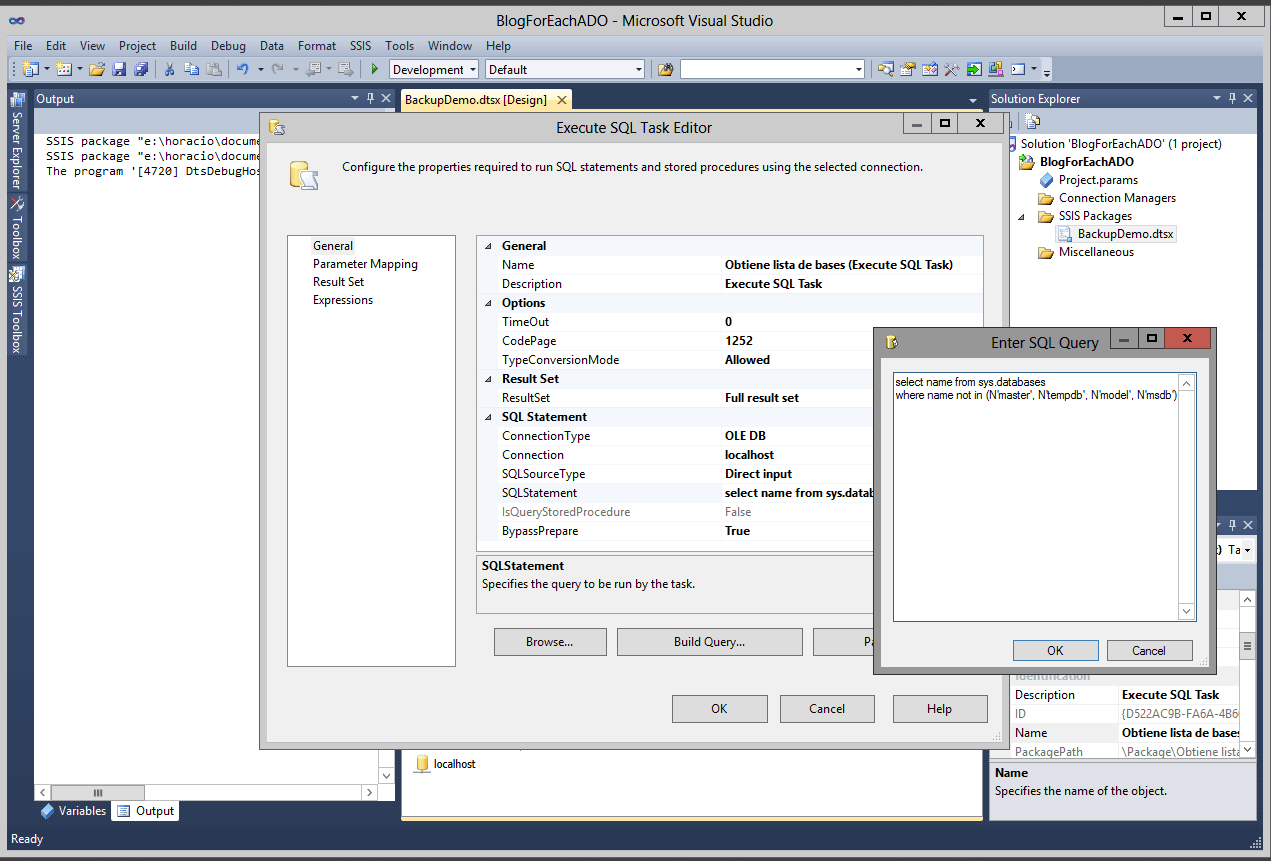Click the Copy toolbar icon
Image resolution: width=1271 pixels, height=861 pixels.
(191, 69)
